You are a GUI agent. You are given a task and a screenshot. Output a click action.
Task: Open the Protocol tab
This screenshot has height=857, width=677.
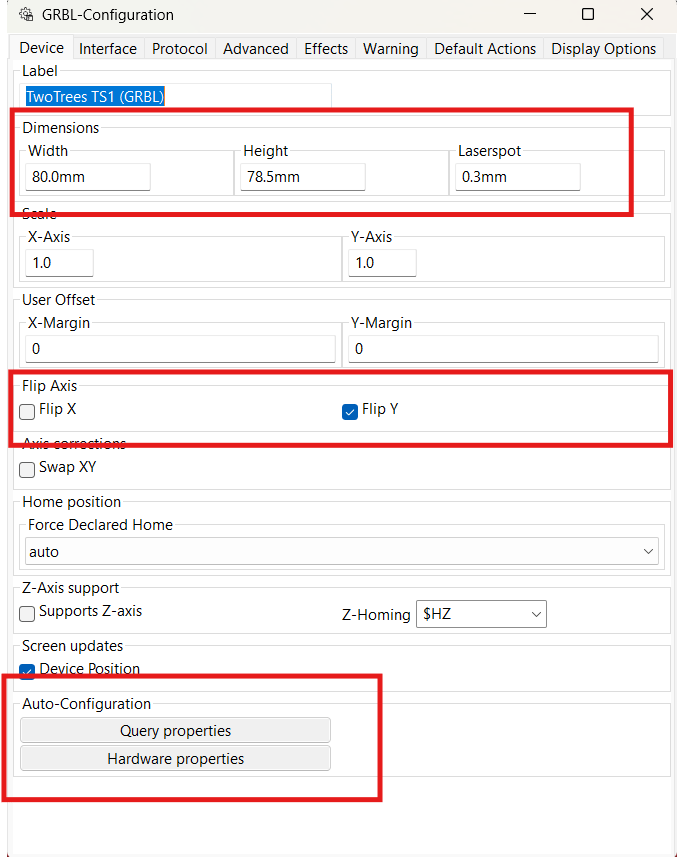click(180, 49)
